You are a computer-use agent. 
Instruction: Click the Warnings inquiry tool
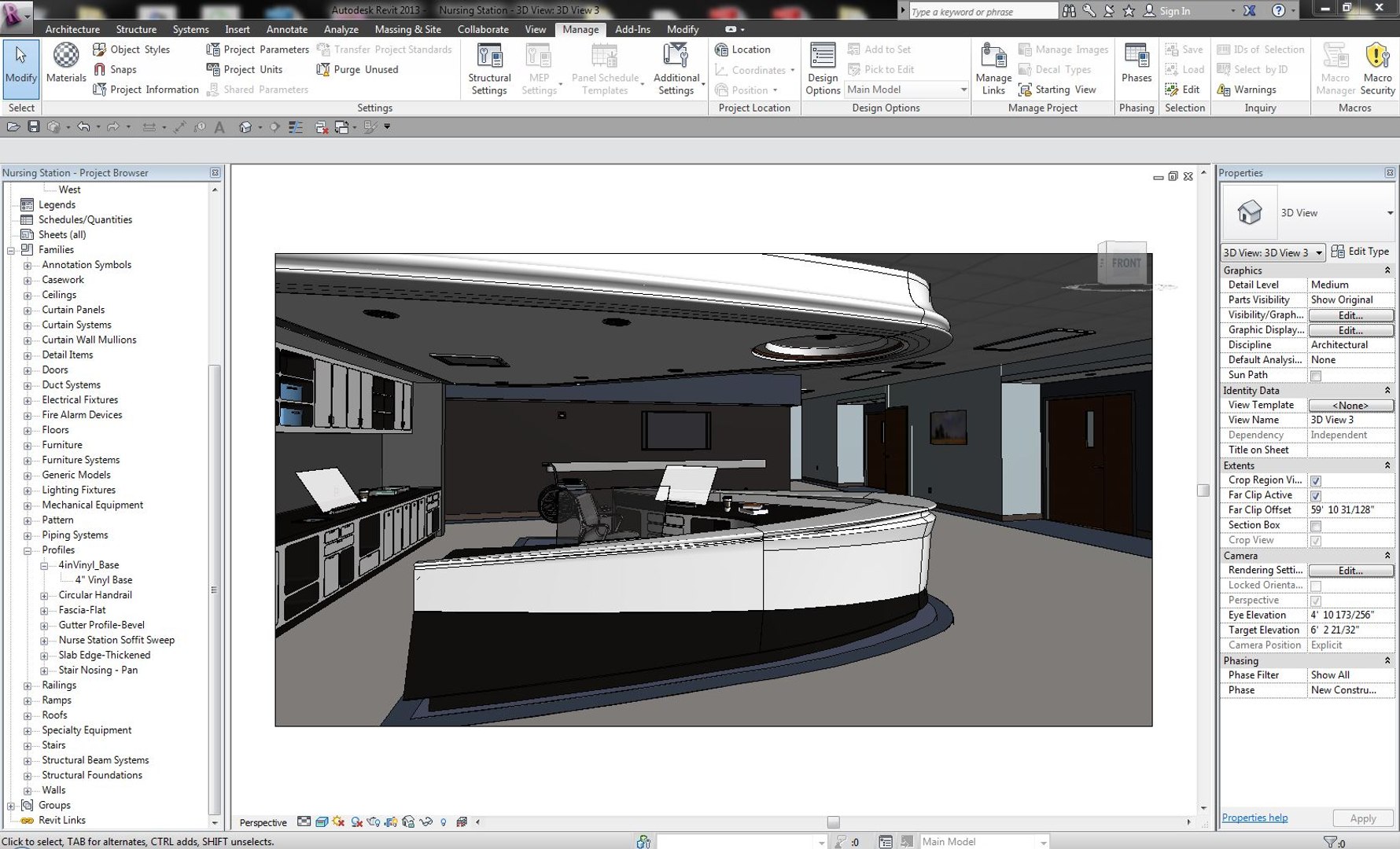pos(1247,90)
